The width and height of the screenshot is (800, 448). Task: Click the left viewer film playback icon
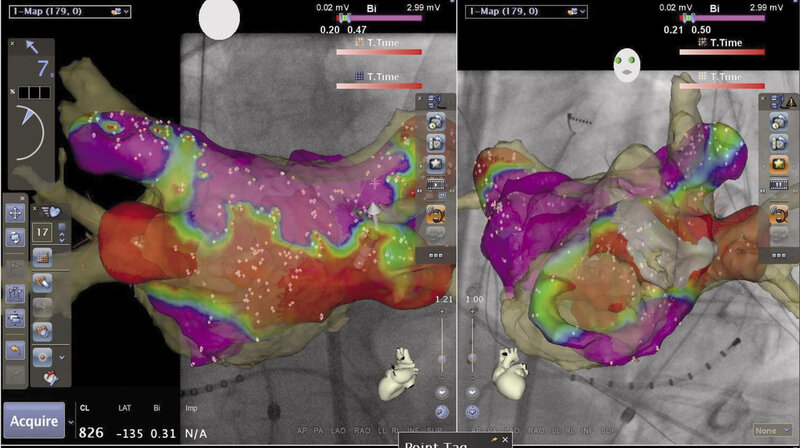(x=436, y=185)
